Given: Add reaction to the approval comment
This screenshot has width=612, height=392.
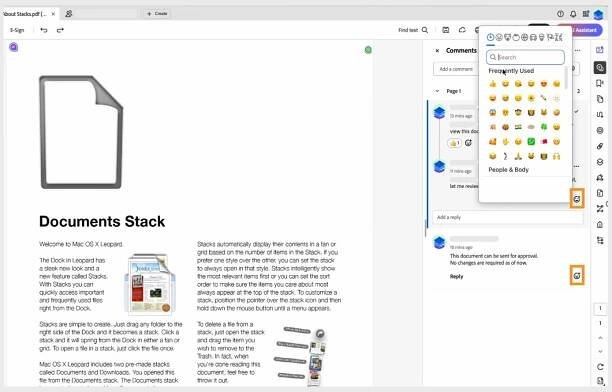Looking at the screenshot, I should (x=577, y=276).
